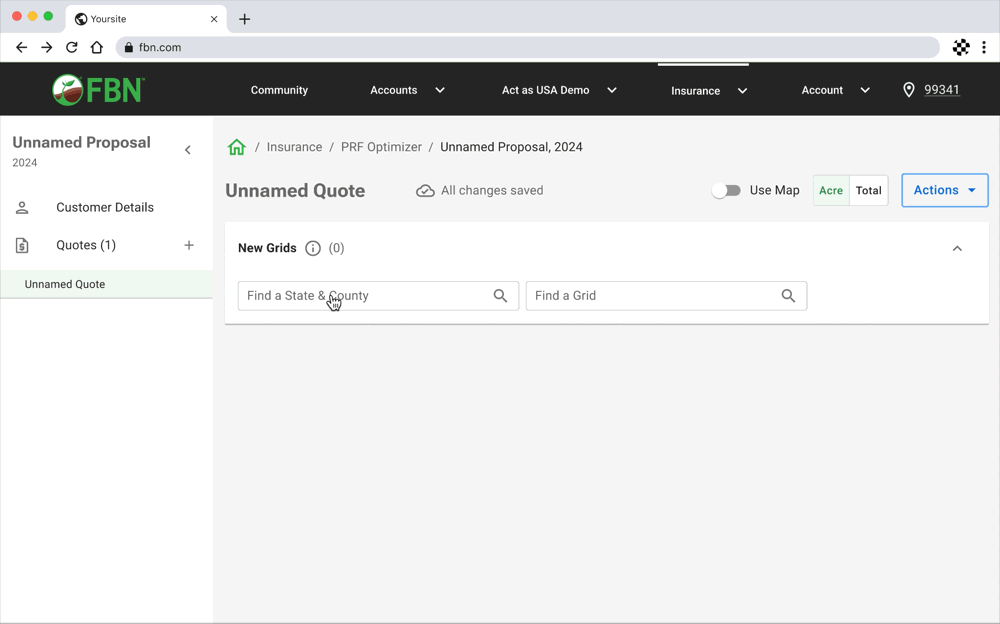Close the Yoursite tab
Image resolution: width=1000 pixels, height=624 pixels.
[x=214, y=19]
